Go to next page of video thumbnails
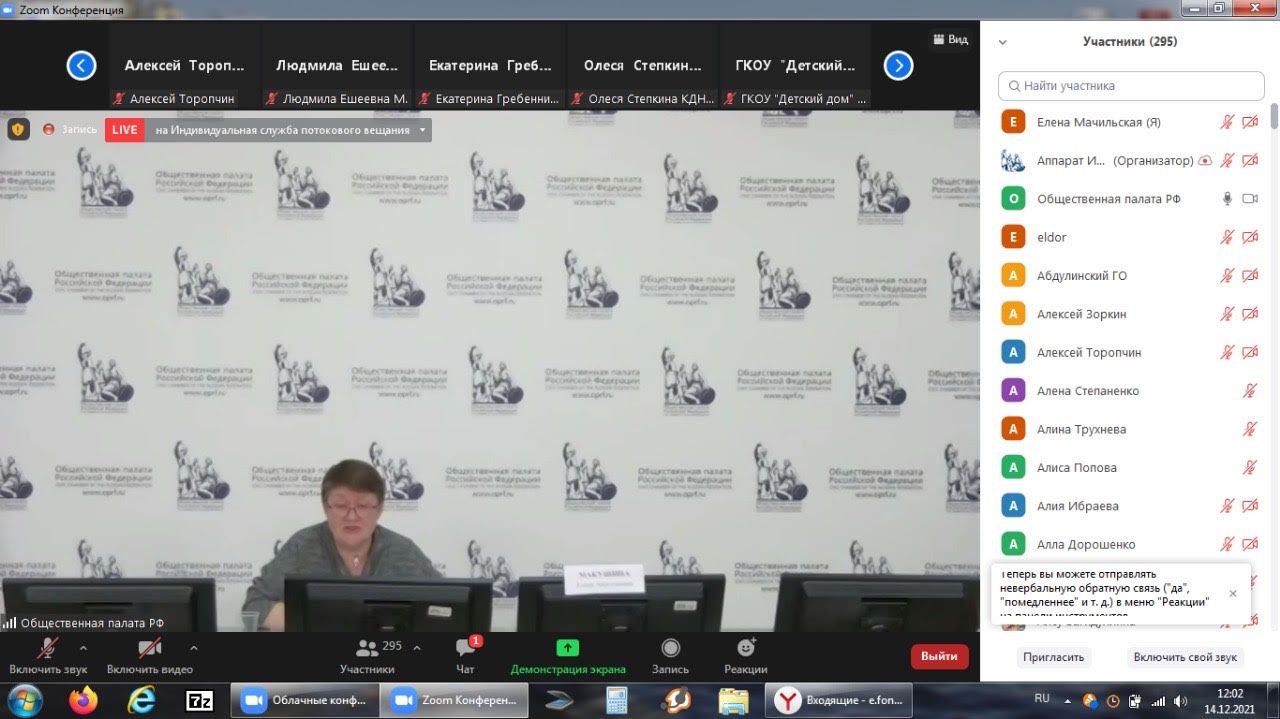The width and height of the screenshot is (1280, 719). point(898,66)
